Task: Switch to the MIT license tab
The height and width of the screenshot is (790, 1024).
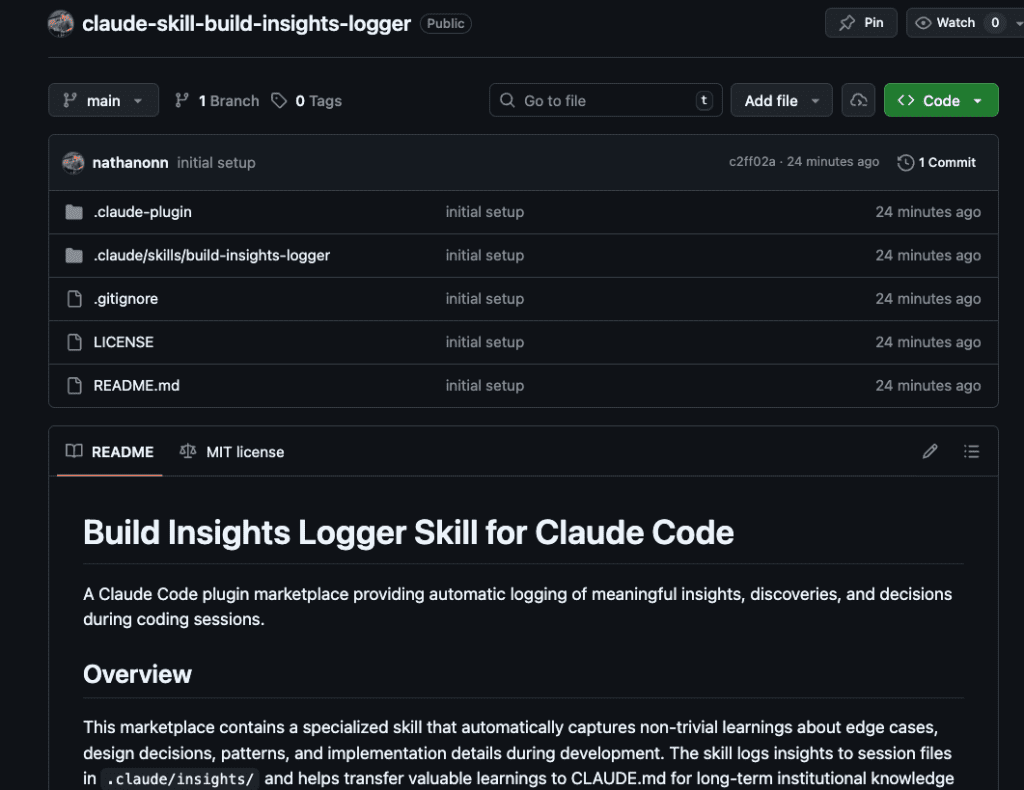Action: coord(232,452)
